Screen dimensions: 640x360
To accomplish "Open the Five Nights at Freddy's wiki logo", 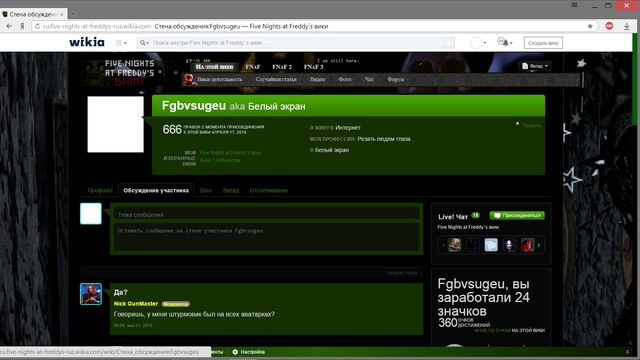I will pyautogui.click(x=130, y=73).
